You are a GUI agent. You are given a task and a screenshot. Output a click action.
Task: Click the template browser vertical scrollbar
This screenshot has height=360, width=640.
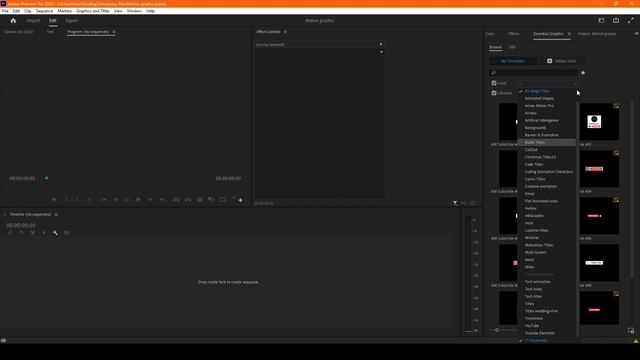pos(633,190)
